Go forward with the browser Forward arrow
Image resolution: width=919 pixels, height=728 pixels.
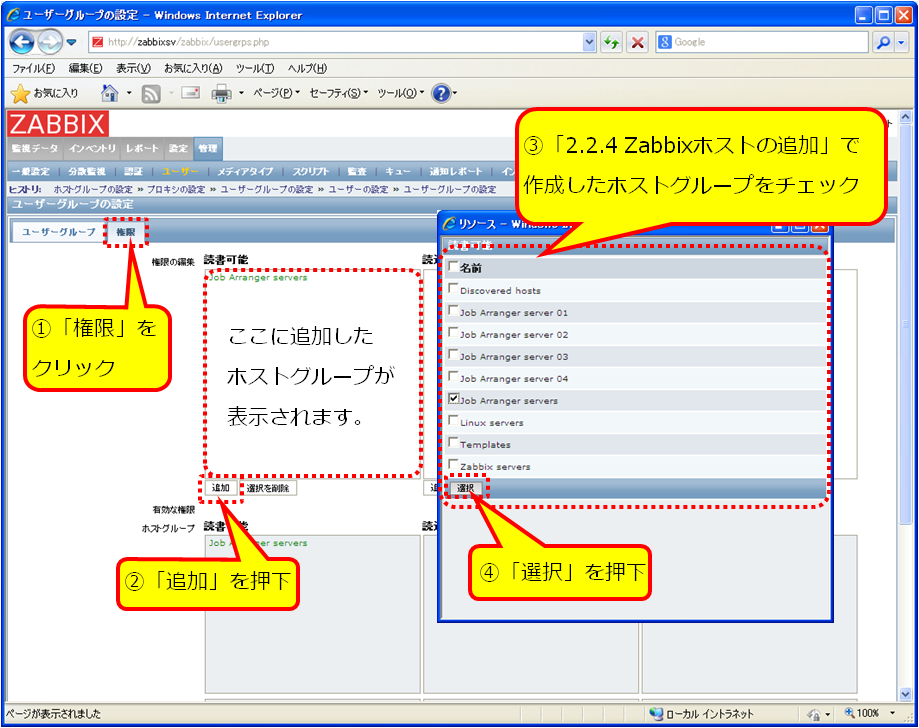point(49,42)
